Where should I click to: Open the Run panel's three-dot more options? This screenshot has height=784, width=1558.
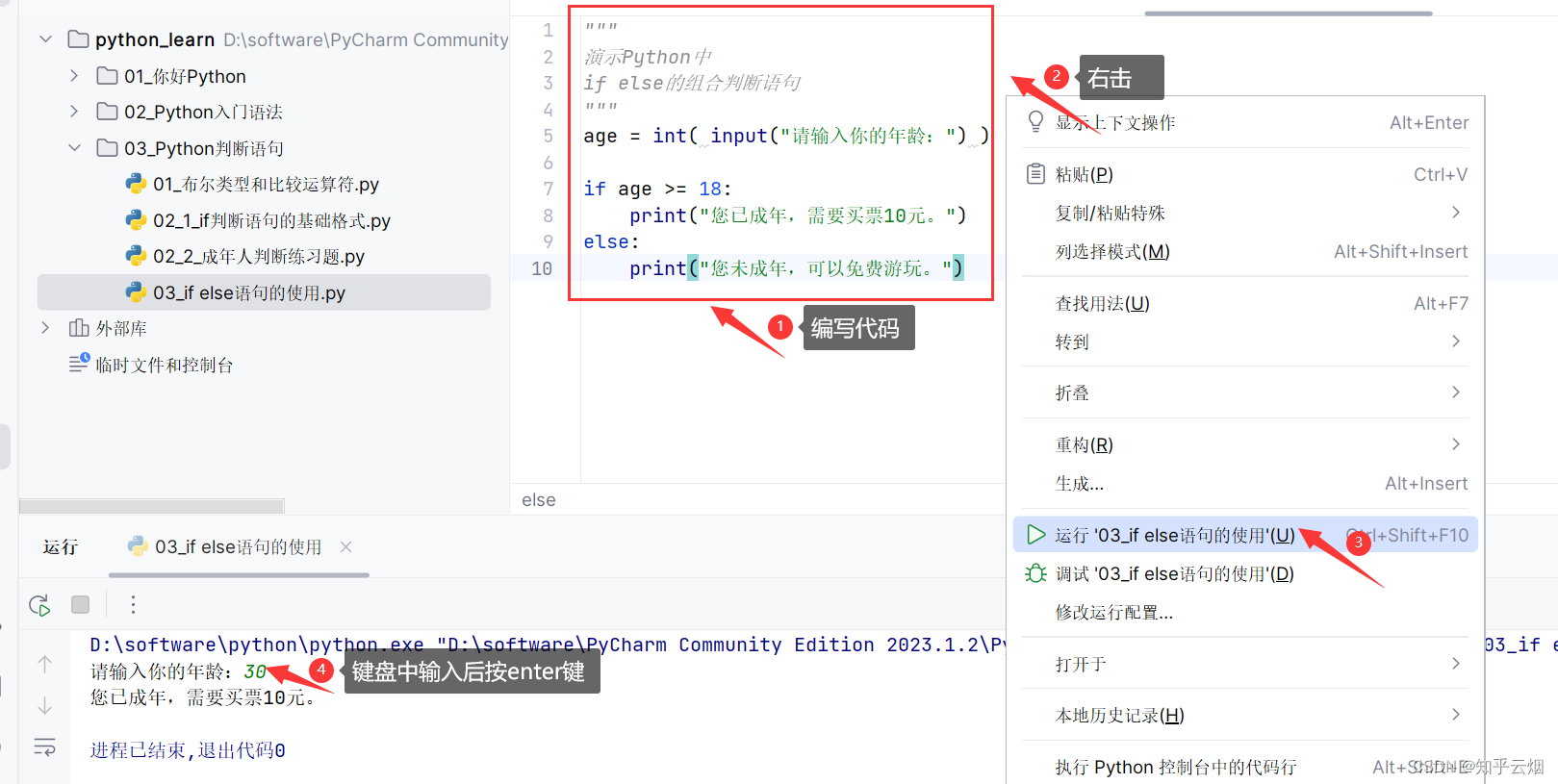tap(133, 605)
